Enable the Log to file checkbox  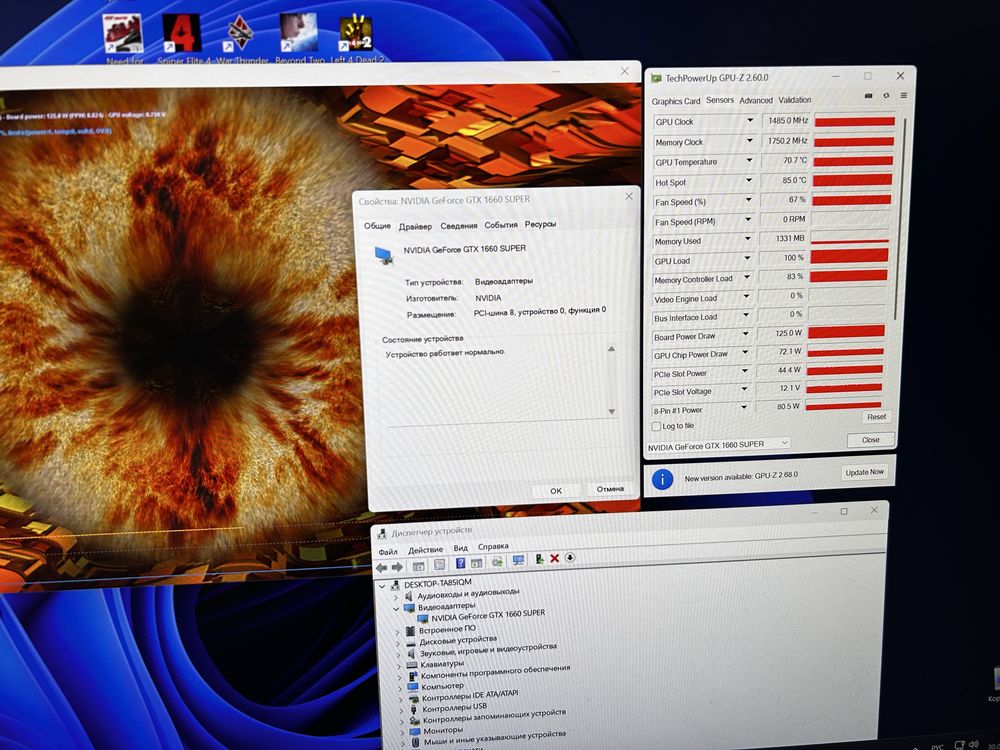656,426
